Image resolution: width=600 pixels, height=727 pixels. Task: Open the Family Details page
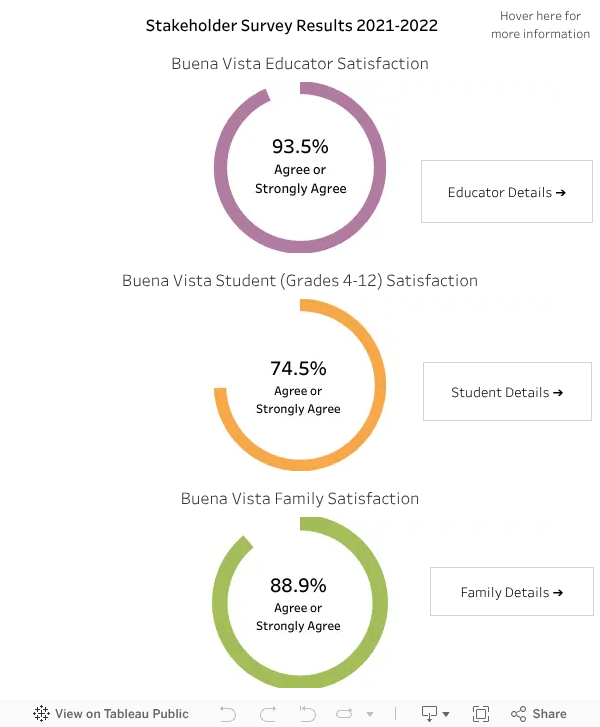pyautogui.click(x=512, y=592)
